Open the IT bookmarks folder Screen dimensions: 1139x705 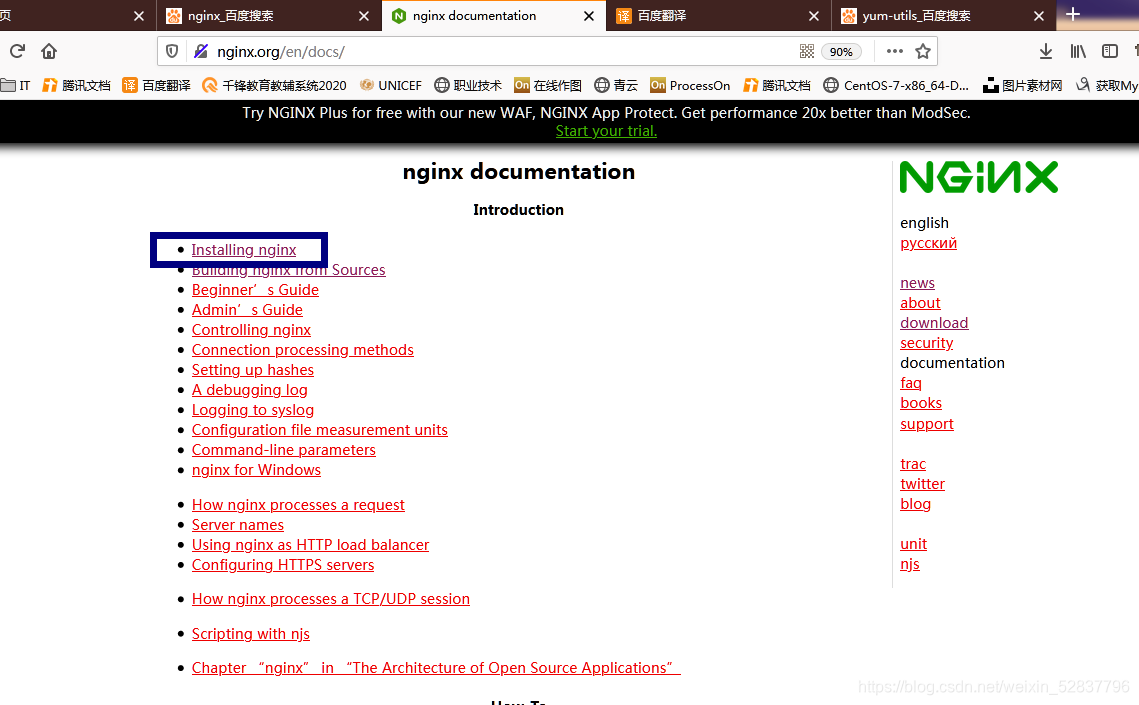coord(15,86)
